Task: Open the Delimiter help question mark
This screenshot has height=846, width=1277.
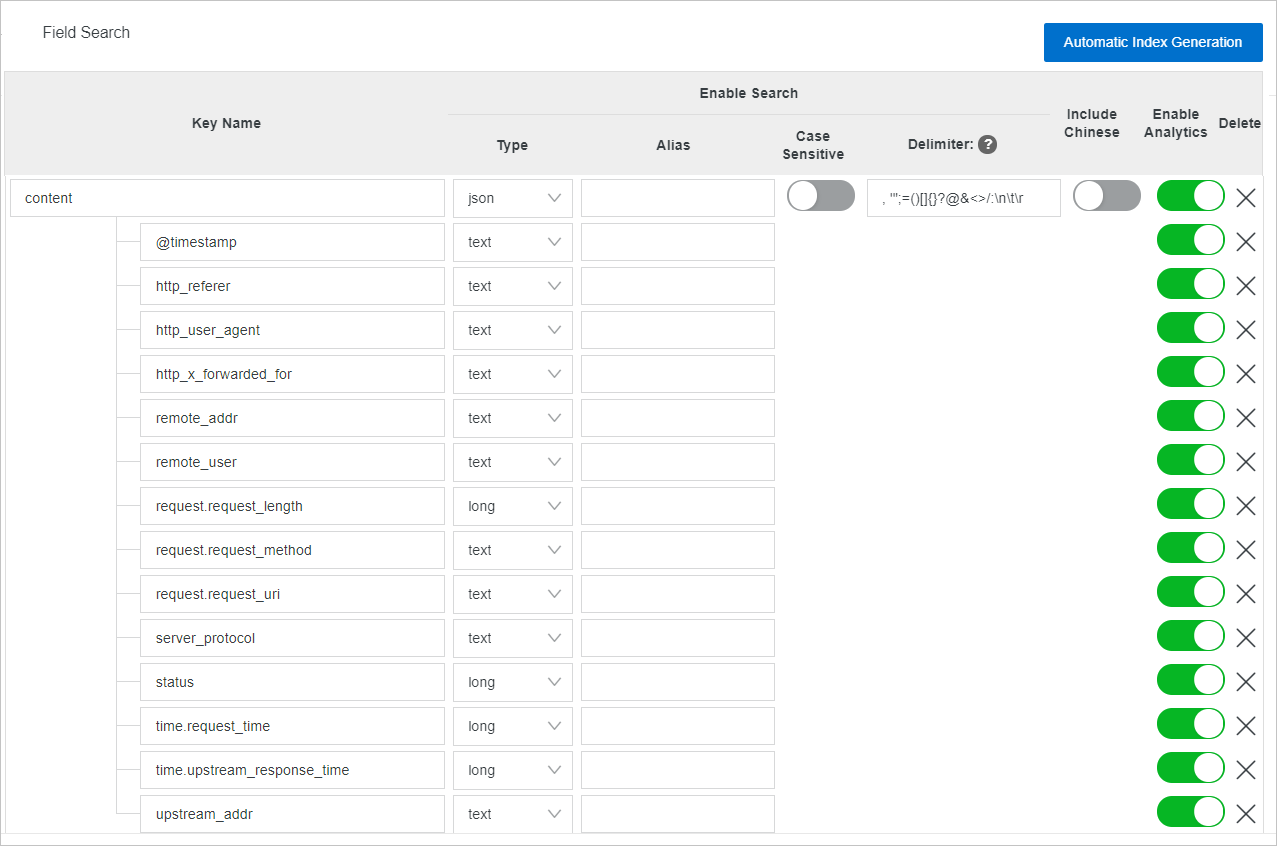Action: pos(987,144)
